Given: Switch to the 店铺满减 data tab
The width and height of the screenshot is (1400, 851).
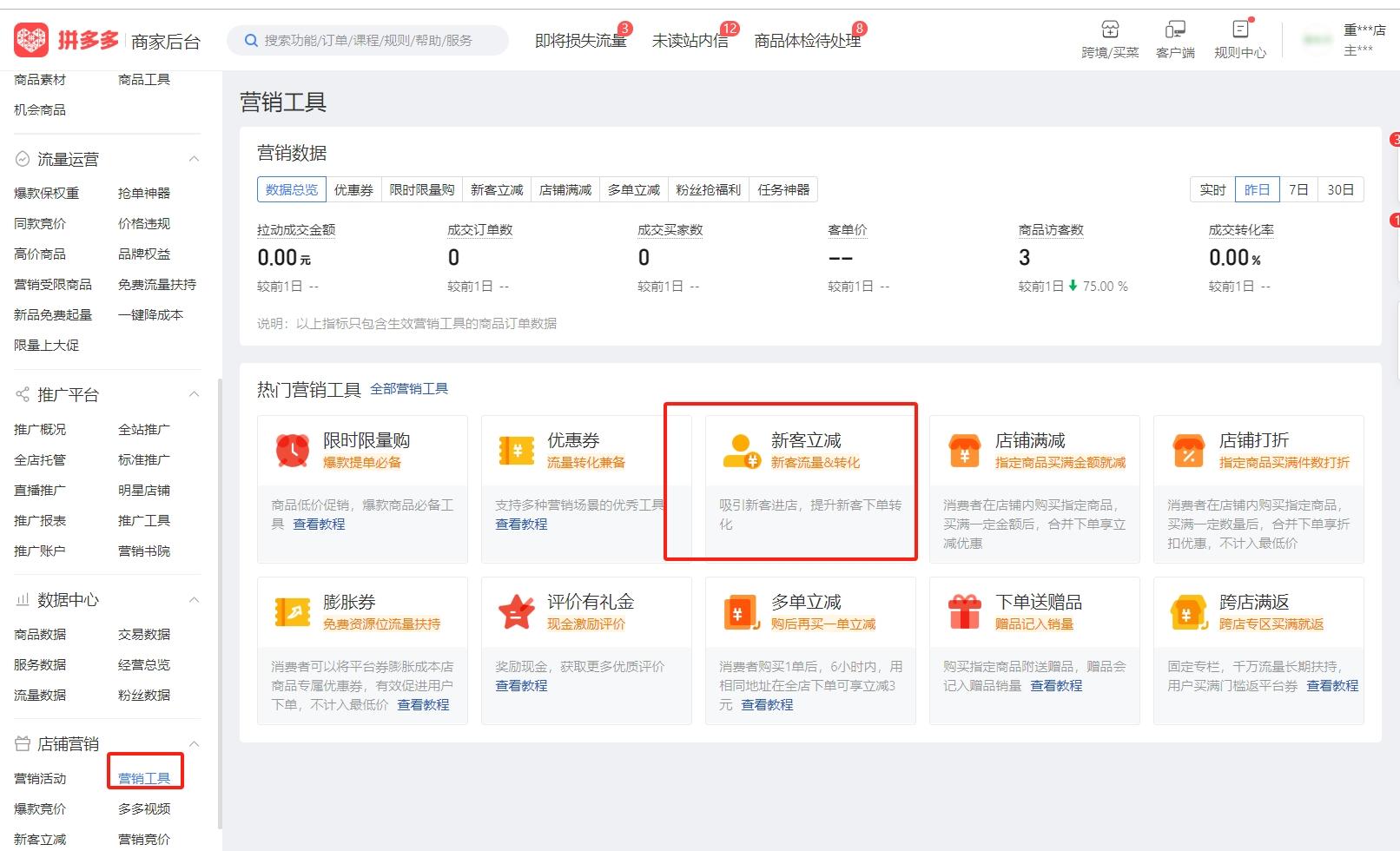Looking at the screenshot, I should [565, 188].
